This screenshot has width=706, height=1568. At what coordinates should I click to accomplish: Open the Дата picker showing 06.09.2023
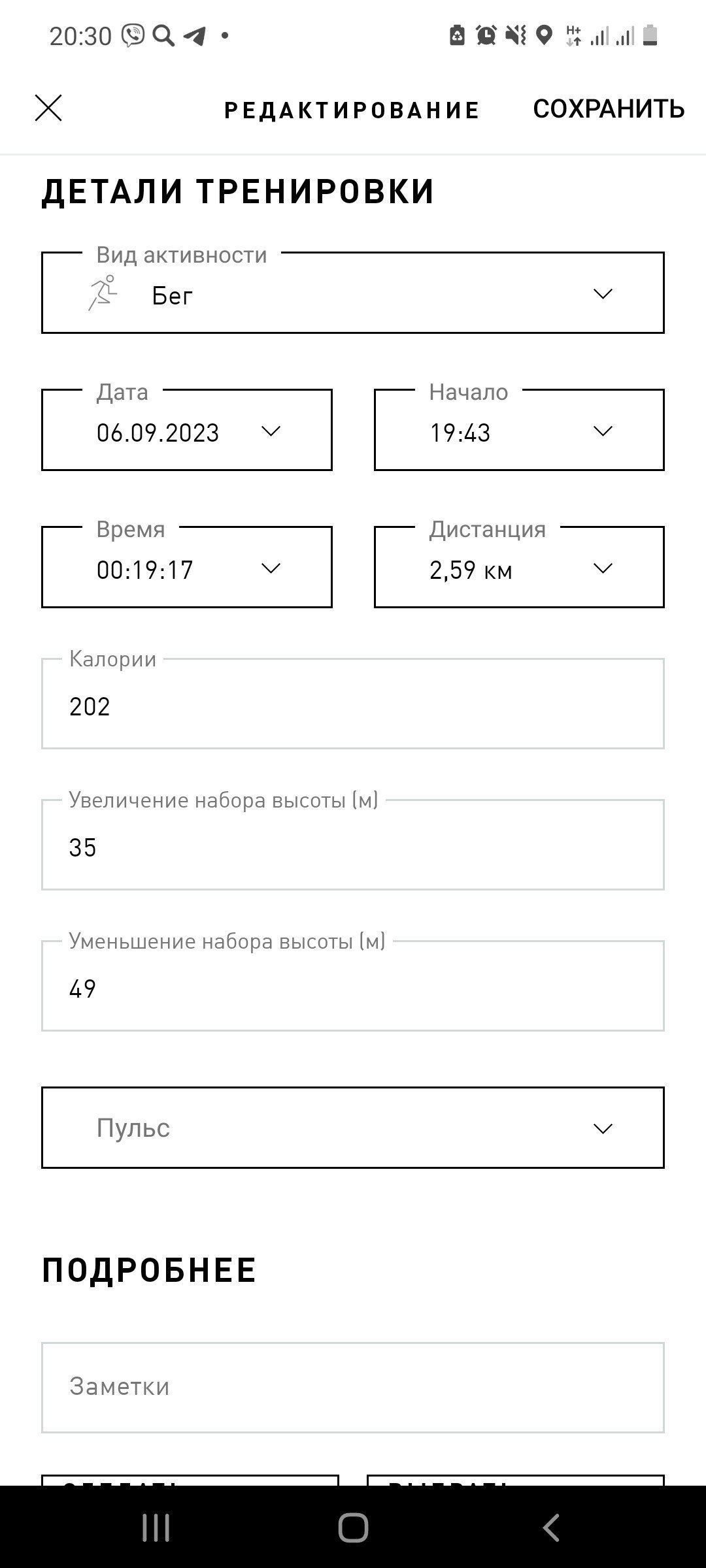click(187, 430)
